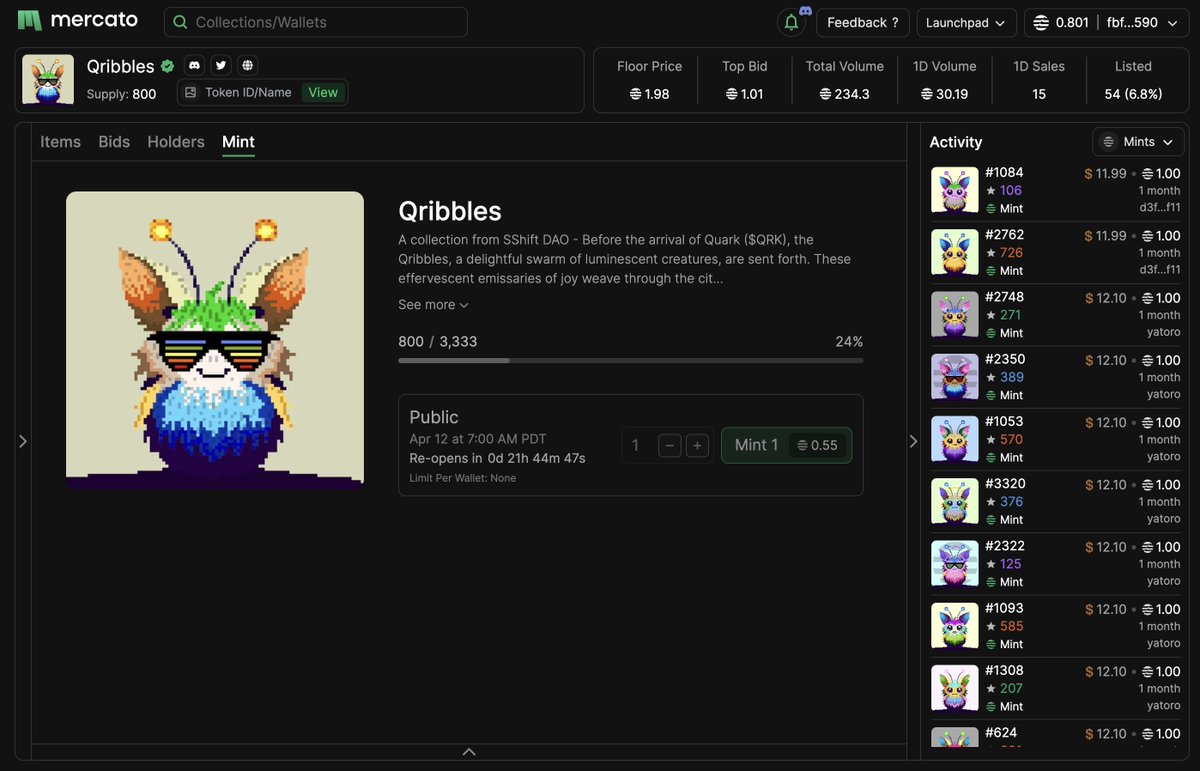Click rarity rank 726
The image size is (1200, 771).
coord(1011,252)
